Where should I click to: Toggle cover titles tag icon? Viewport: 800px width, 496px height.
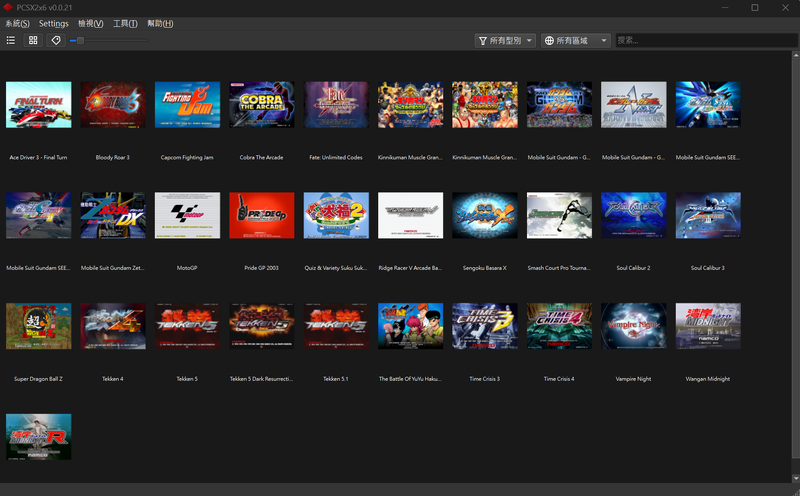tap(56, 40)
